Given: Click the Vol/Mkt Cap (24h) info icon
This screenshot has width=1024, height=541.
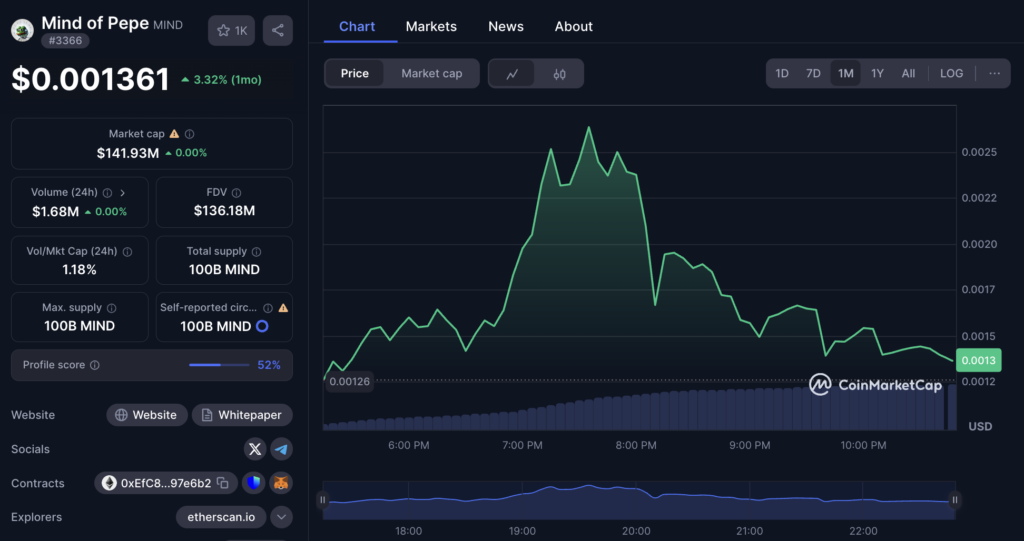Looking at the screenshot, I should coord(127,252).
